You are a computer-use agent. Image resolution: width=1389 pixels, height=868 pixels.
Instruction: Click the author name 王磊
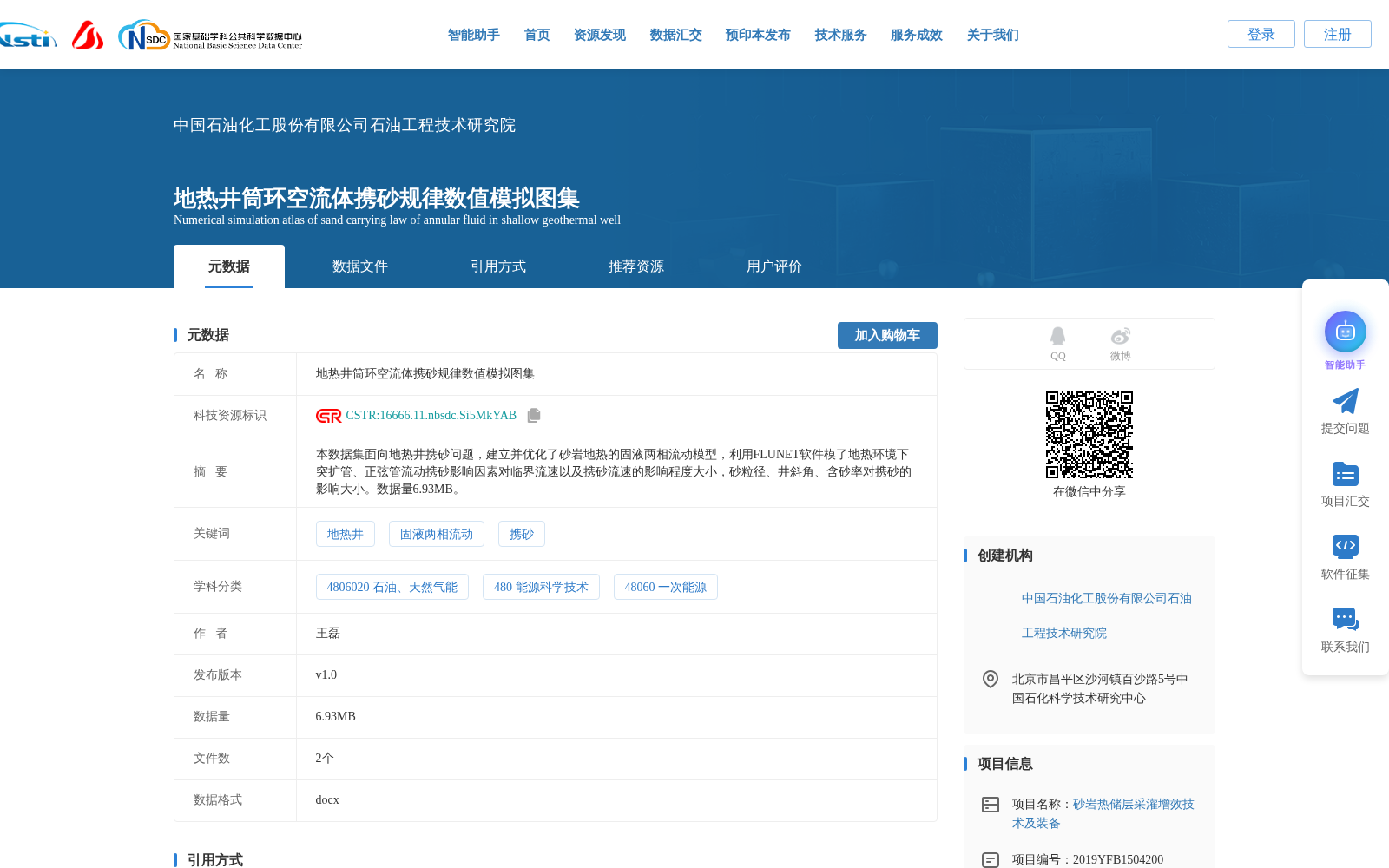[327, 634]
